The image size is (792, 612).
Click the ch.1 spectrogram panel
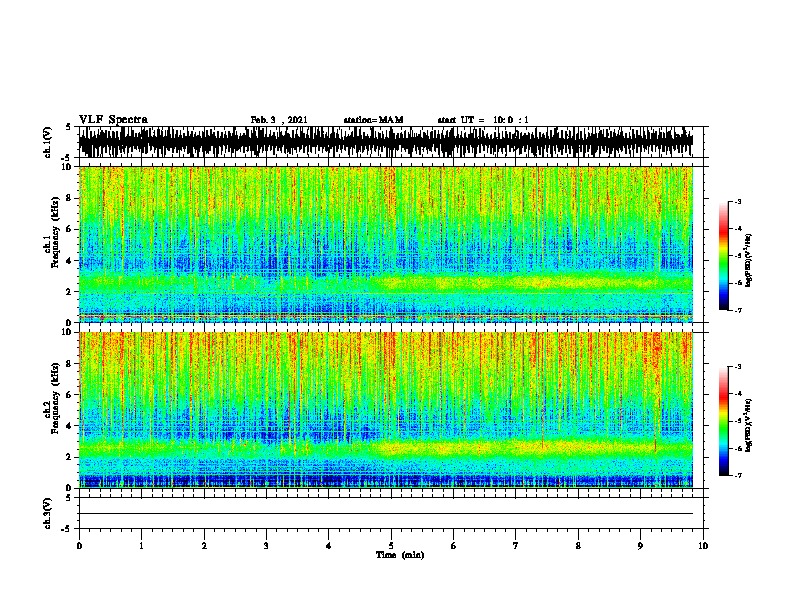tap(386, 244)
